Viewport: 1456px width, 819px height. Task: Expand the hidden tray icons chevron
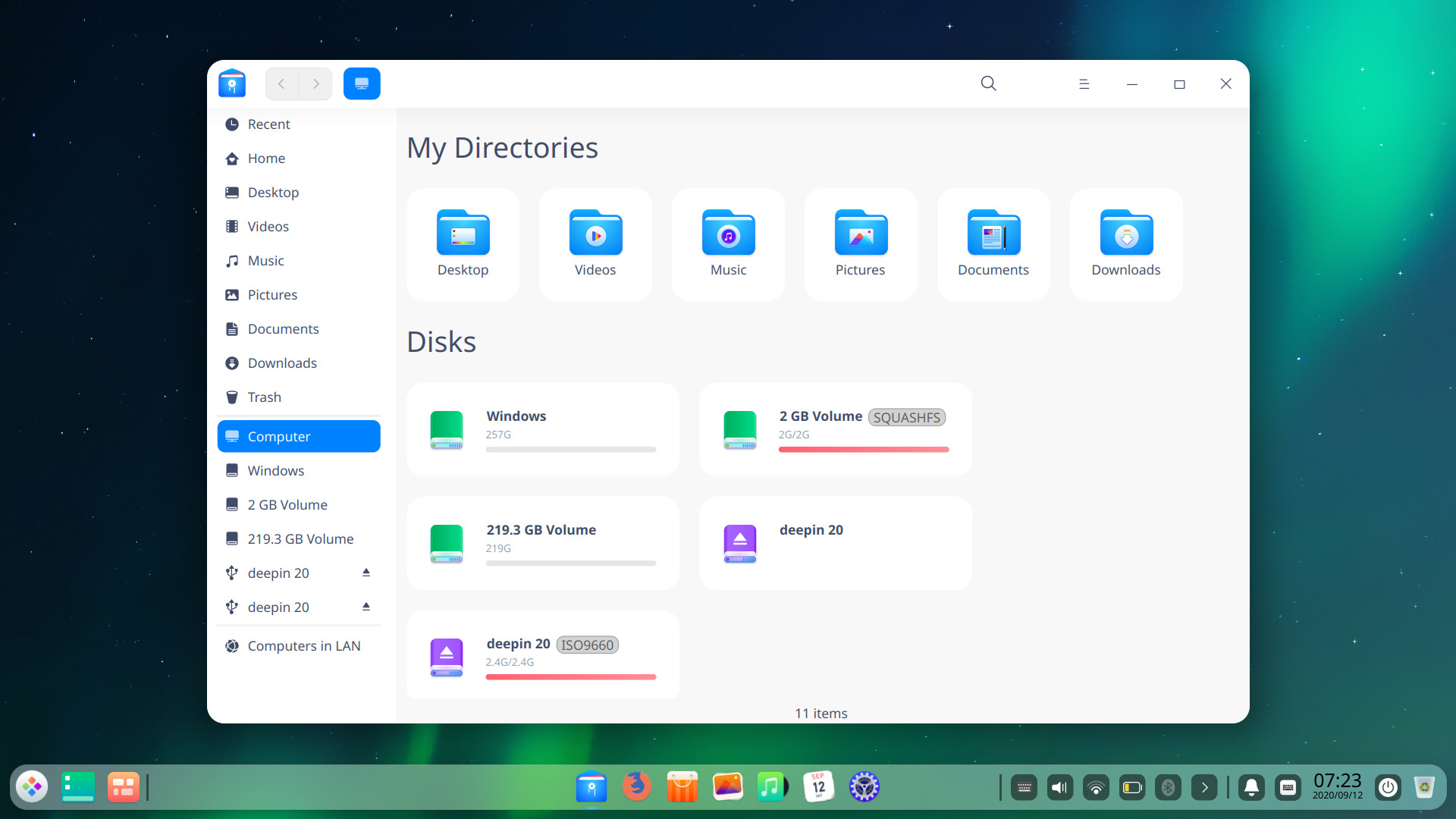click(1204, 787)
